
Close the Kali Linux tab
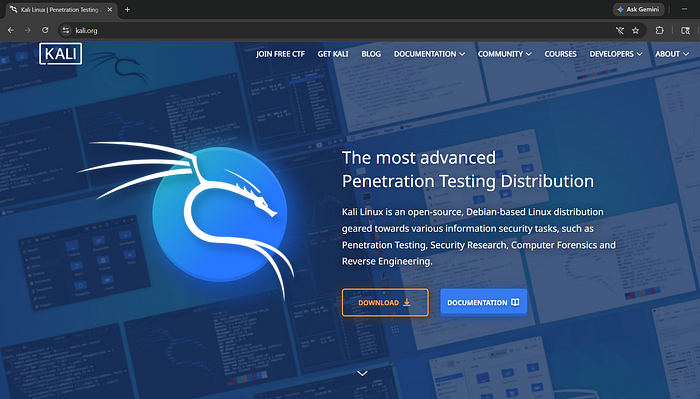coord(109,9)
